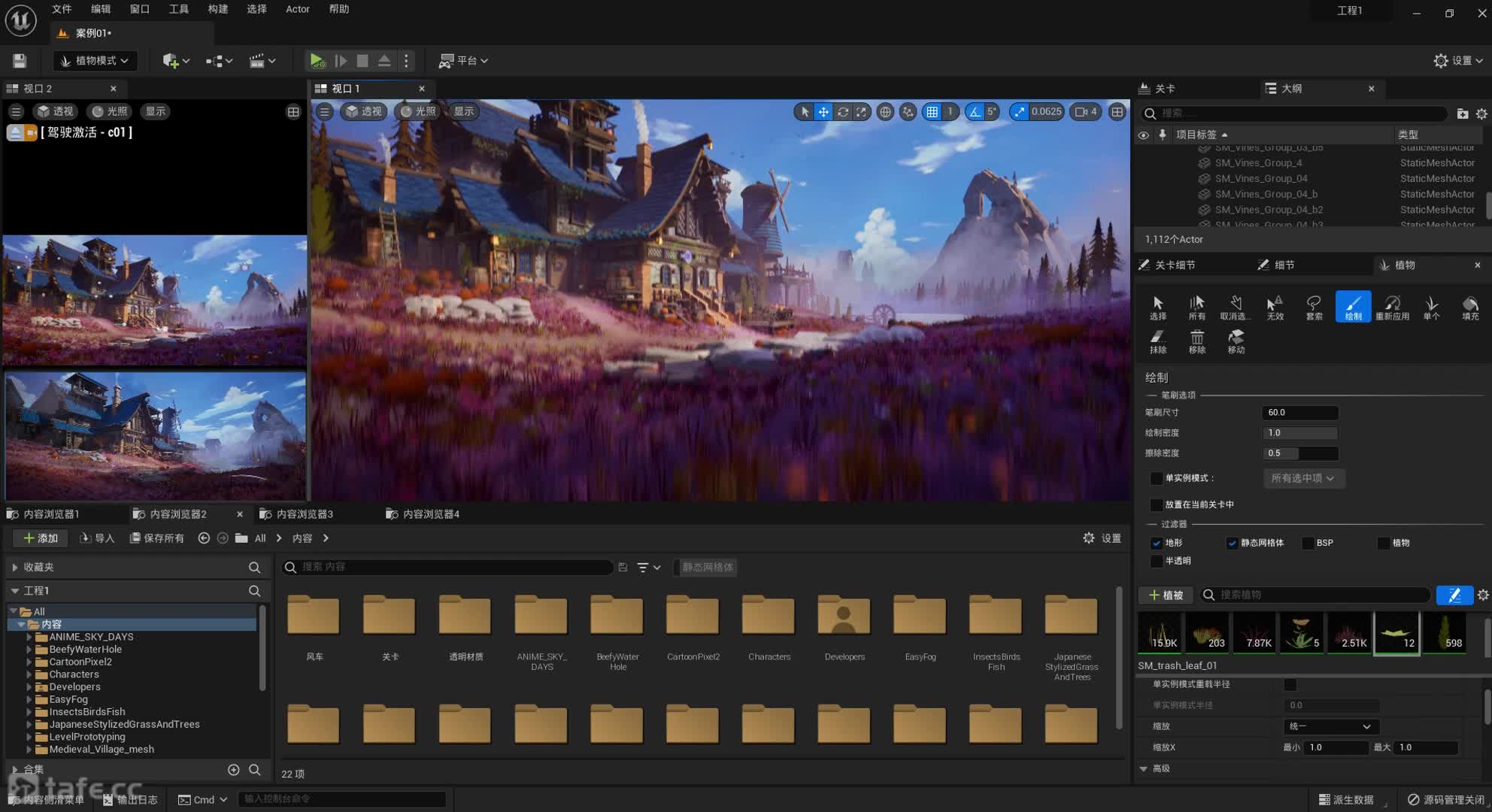Select the foliage Paint (绘制) tool
Viewport: 1492px width, 812px height.
click(x=1353, y=307)
